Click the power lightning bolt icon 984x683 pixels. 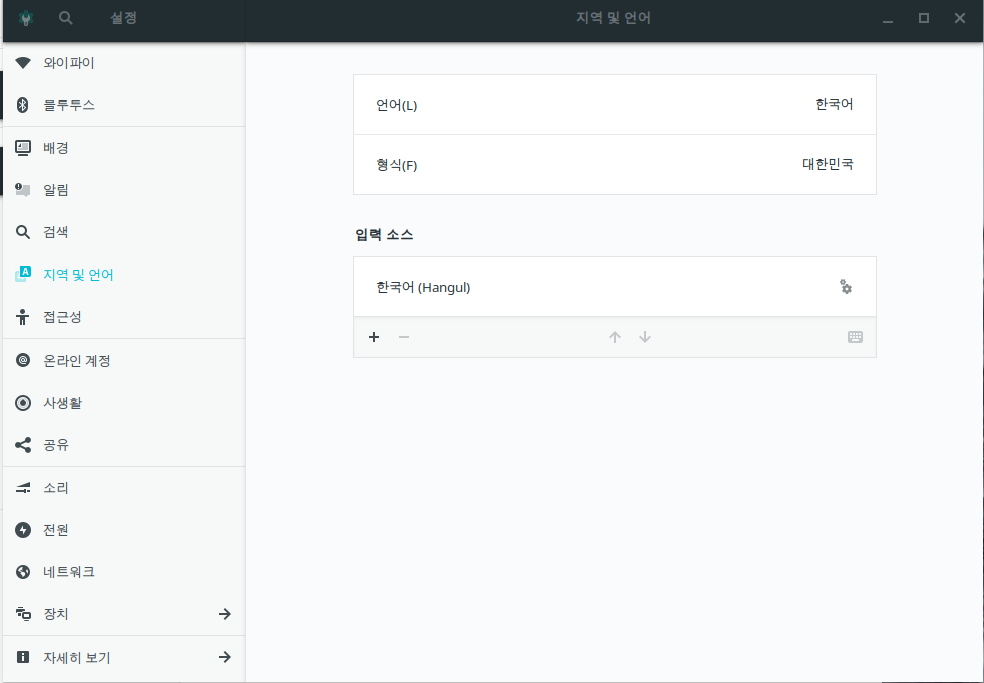point(23,530)
